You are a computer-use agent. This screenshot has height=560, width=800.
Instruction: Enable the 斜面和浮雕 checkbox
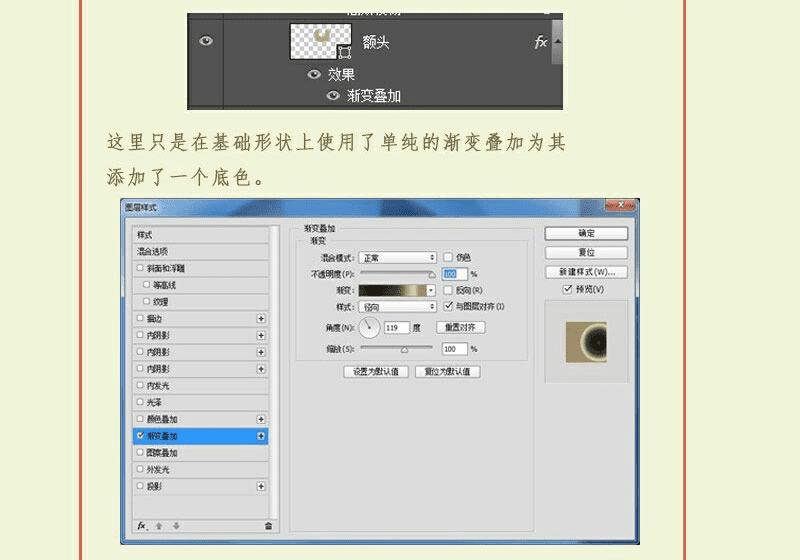tap(140, 268)
